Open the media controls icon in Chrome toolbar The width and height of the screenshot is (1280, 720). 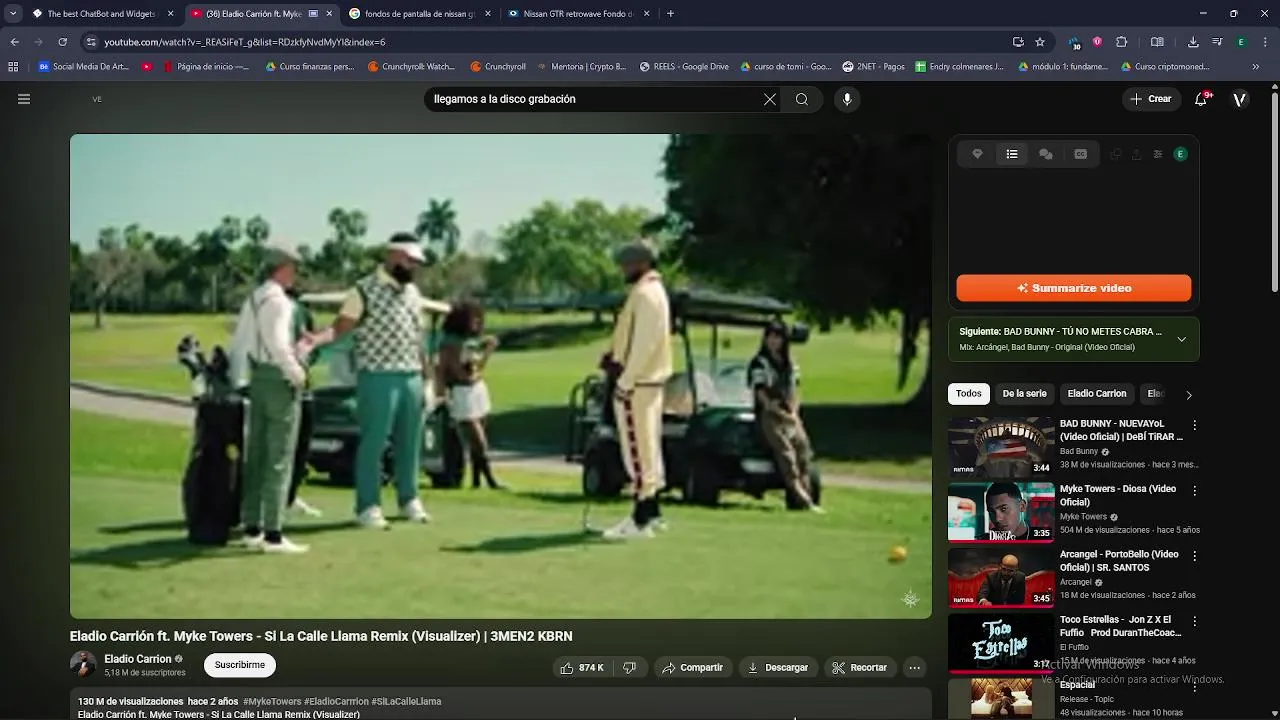click(1217, 42)
